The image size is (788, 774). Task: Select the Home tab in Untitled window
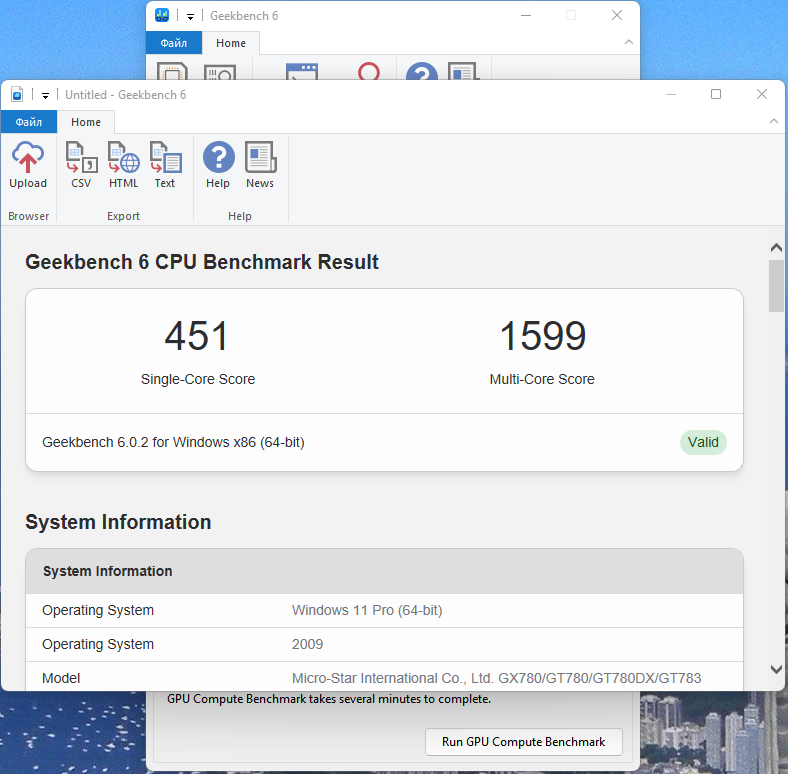coord(86,122)
